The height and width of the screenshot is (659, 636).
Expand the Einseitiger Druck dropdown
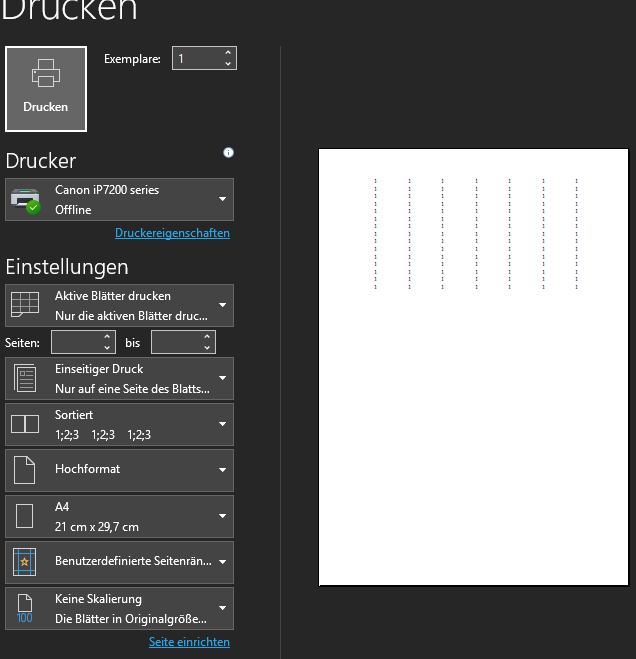click(222, 379)
